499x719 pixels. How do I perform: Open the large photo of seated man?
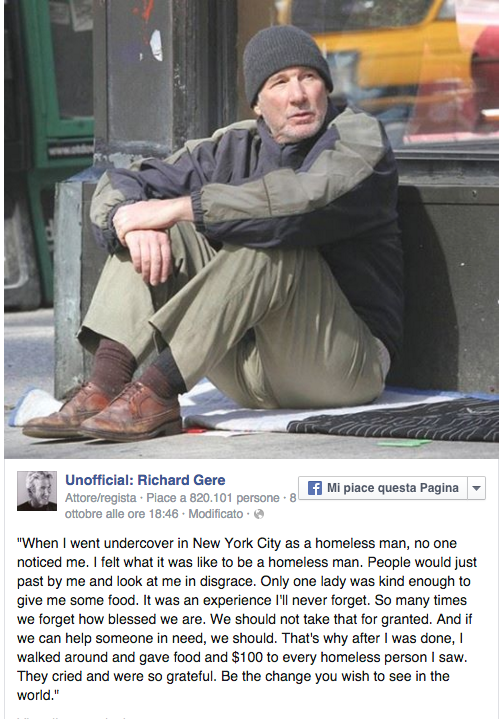[x=251, y=229]
